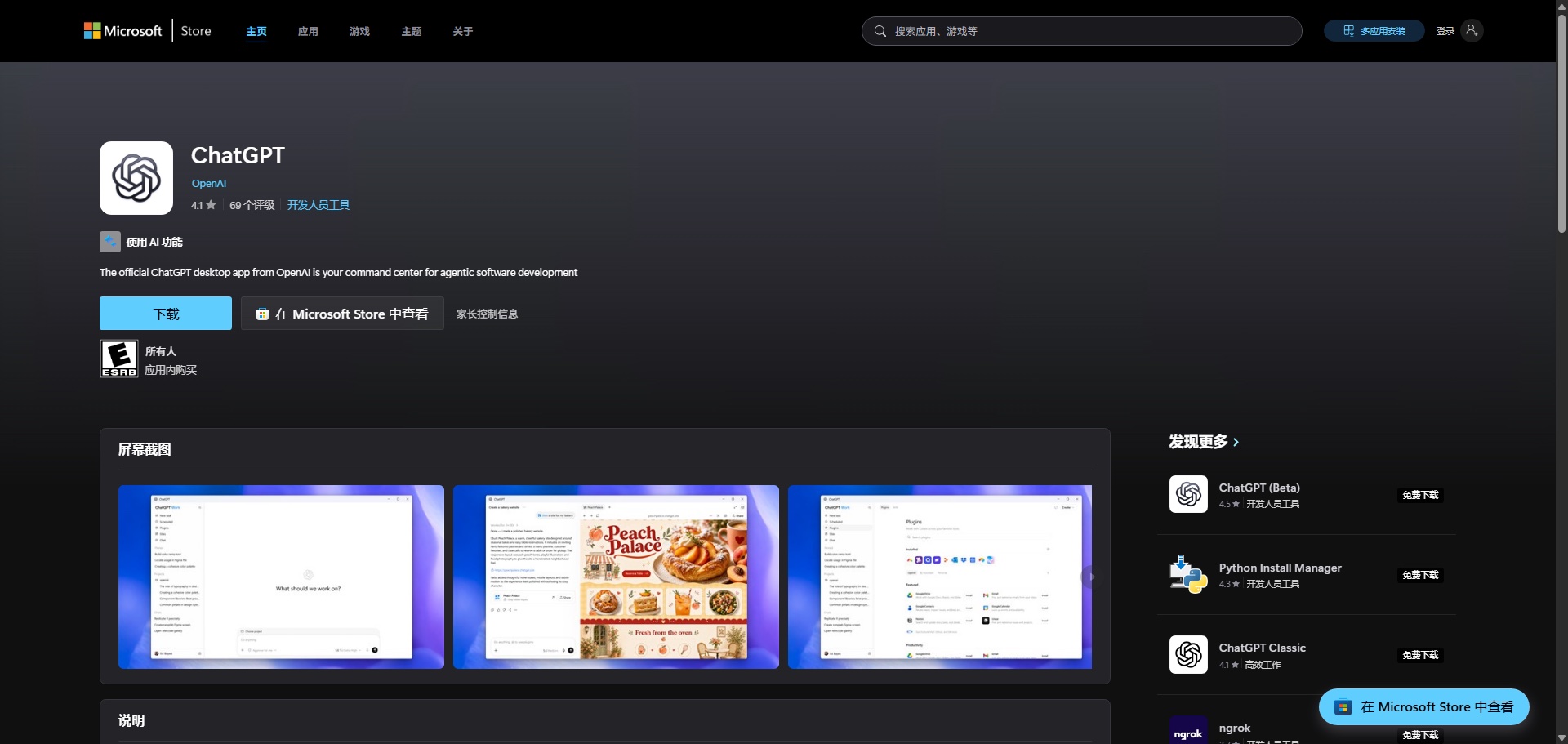Click the ChatGPT Classic title text
Image resolution: width=1568 pixels, height=744 pixels.
click(x=1263, y=648)
